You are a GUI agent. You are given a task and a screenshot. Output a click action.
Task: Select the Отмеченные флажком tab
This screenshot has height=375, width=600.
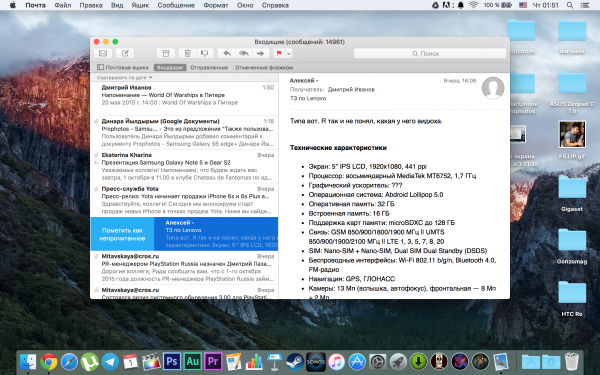[264, 67]
